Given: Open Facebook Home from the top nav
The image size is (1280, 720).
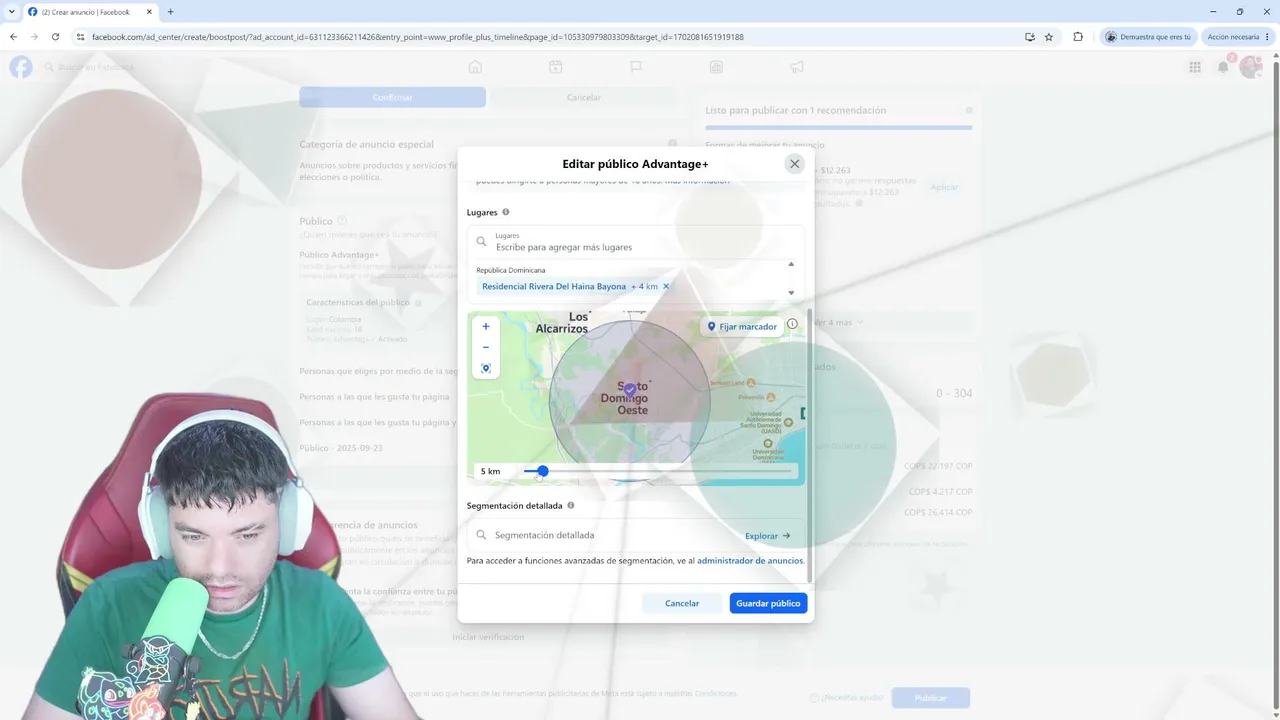Looking at the screenshot, I should (x=475, y=67).
